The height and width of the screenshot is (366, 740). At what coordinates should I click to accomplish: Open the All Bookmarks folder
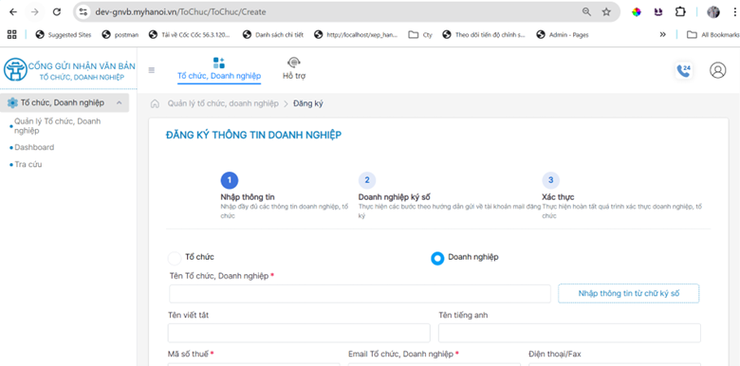(713, 34)
